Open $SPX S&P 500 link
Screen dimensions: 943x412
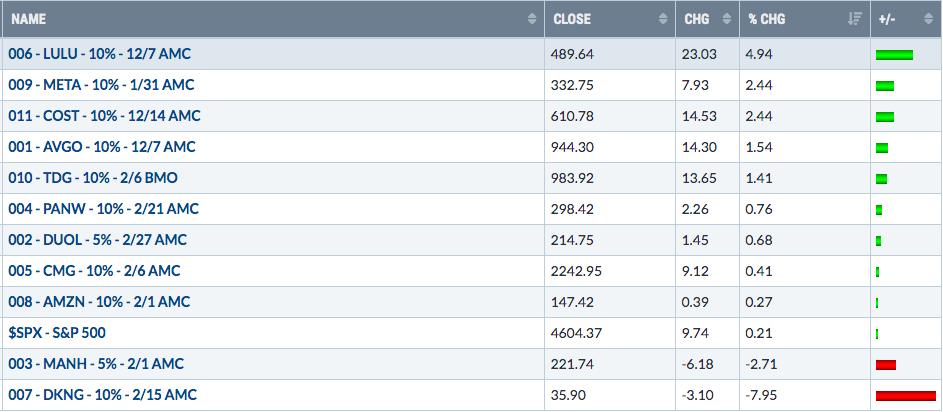click(x=57, y=333)
